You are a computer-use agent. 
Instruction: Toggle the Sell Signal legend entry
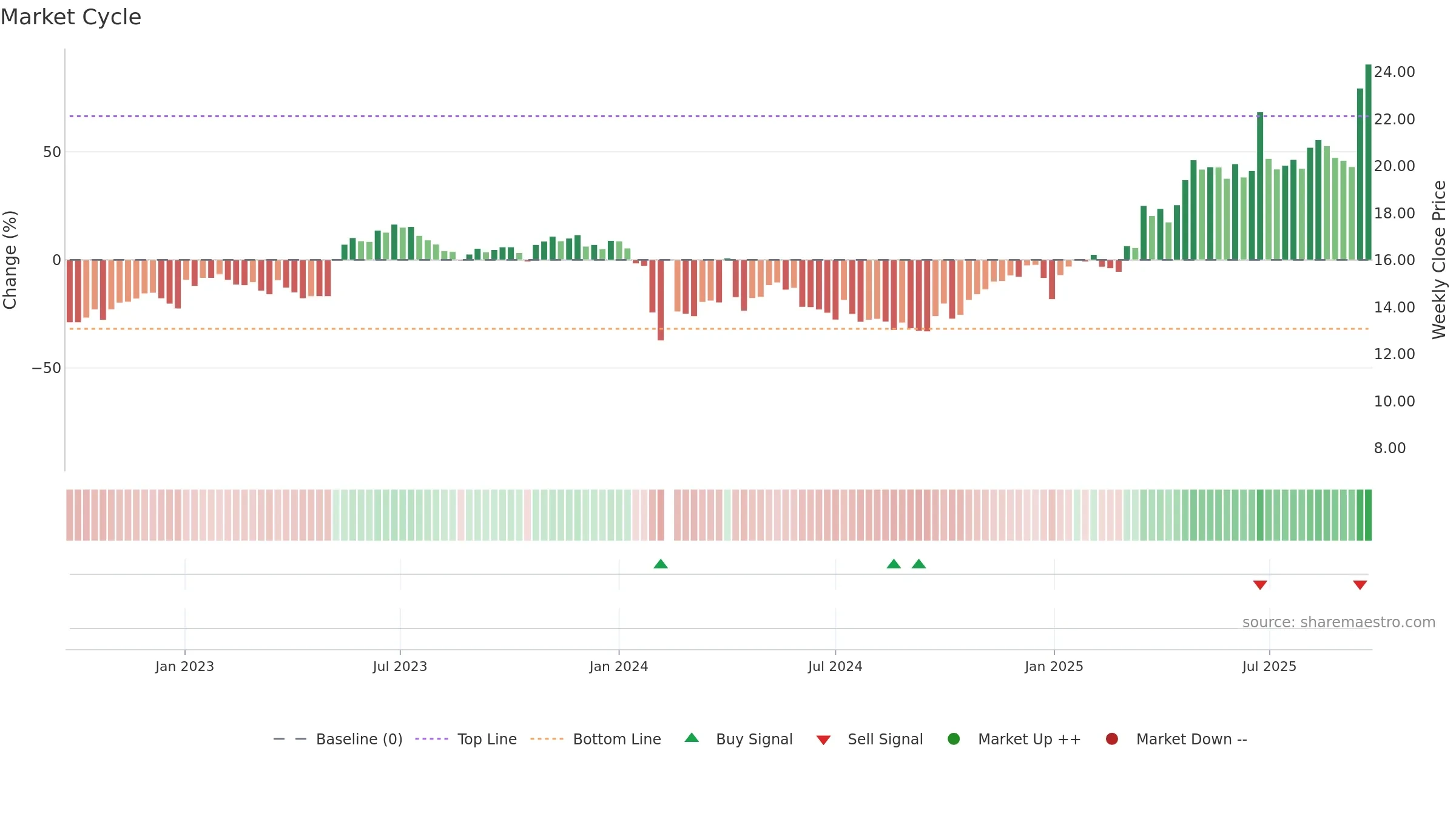(x=869, y=739)
